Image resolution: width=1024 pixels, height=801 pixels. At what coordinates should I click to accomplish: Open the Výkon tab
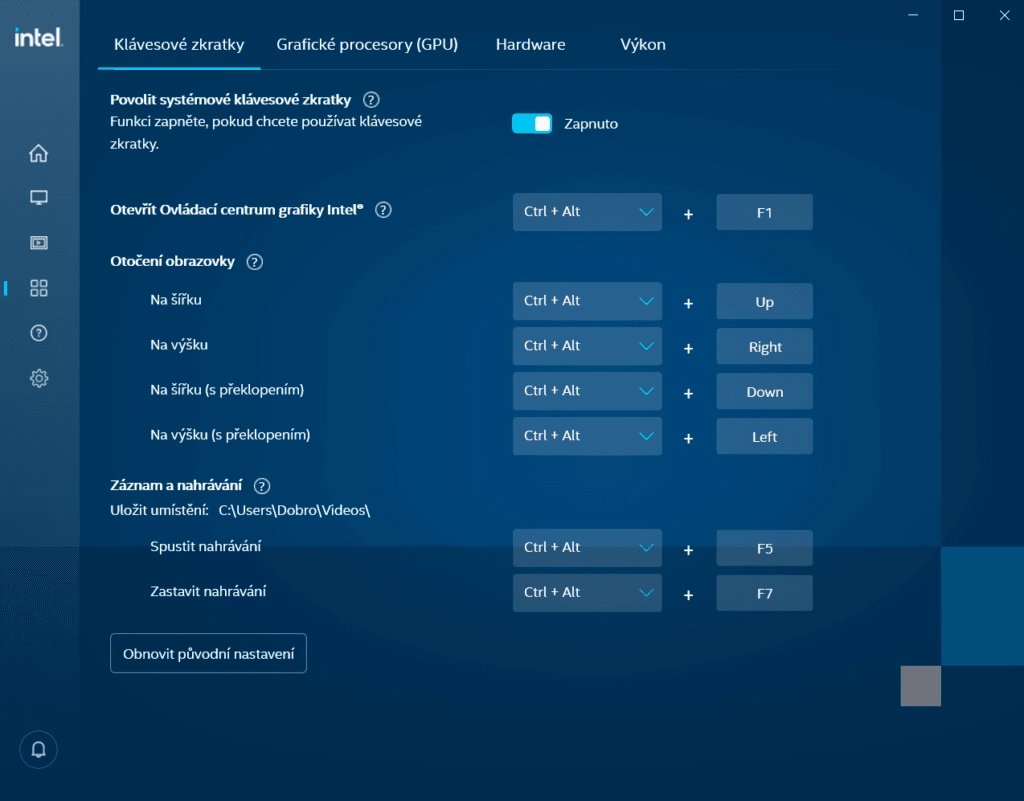[x=642, y=44]
